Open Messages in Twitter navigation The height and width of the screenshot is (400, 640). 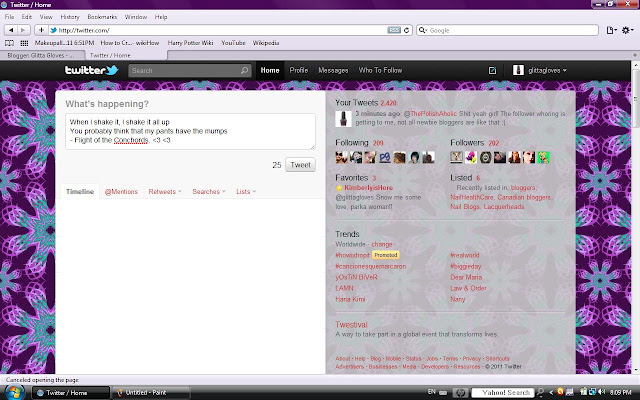(333, 70)
